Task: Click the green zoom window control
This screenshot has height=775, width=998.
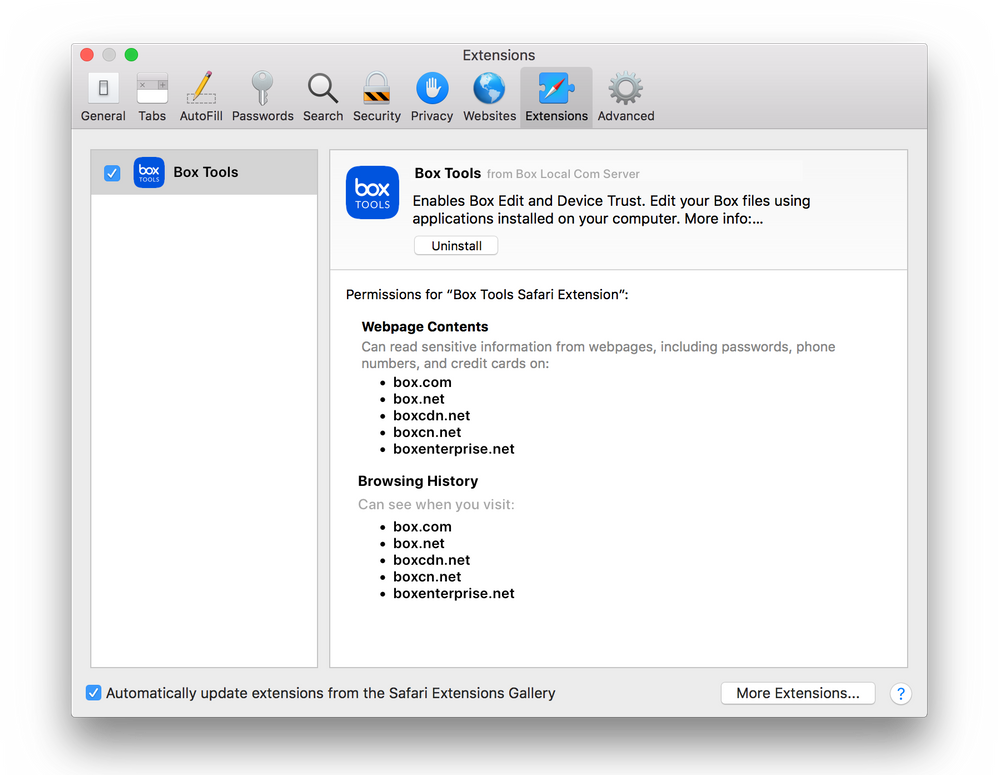Action: (x=131, y=56)
